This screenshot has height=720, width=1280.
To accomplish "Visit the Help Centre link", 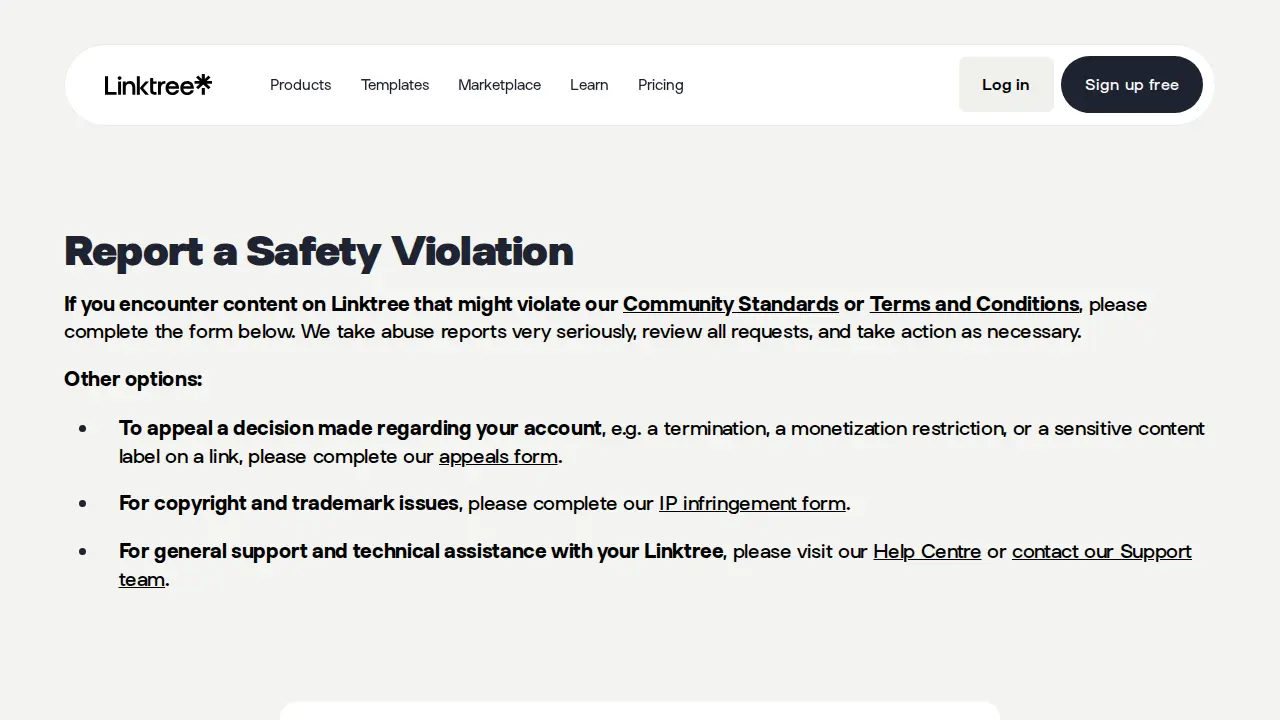I will pos(927,551).
